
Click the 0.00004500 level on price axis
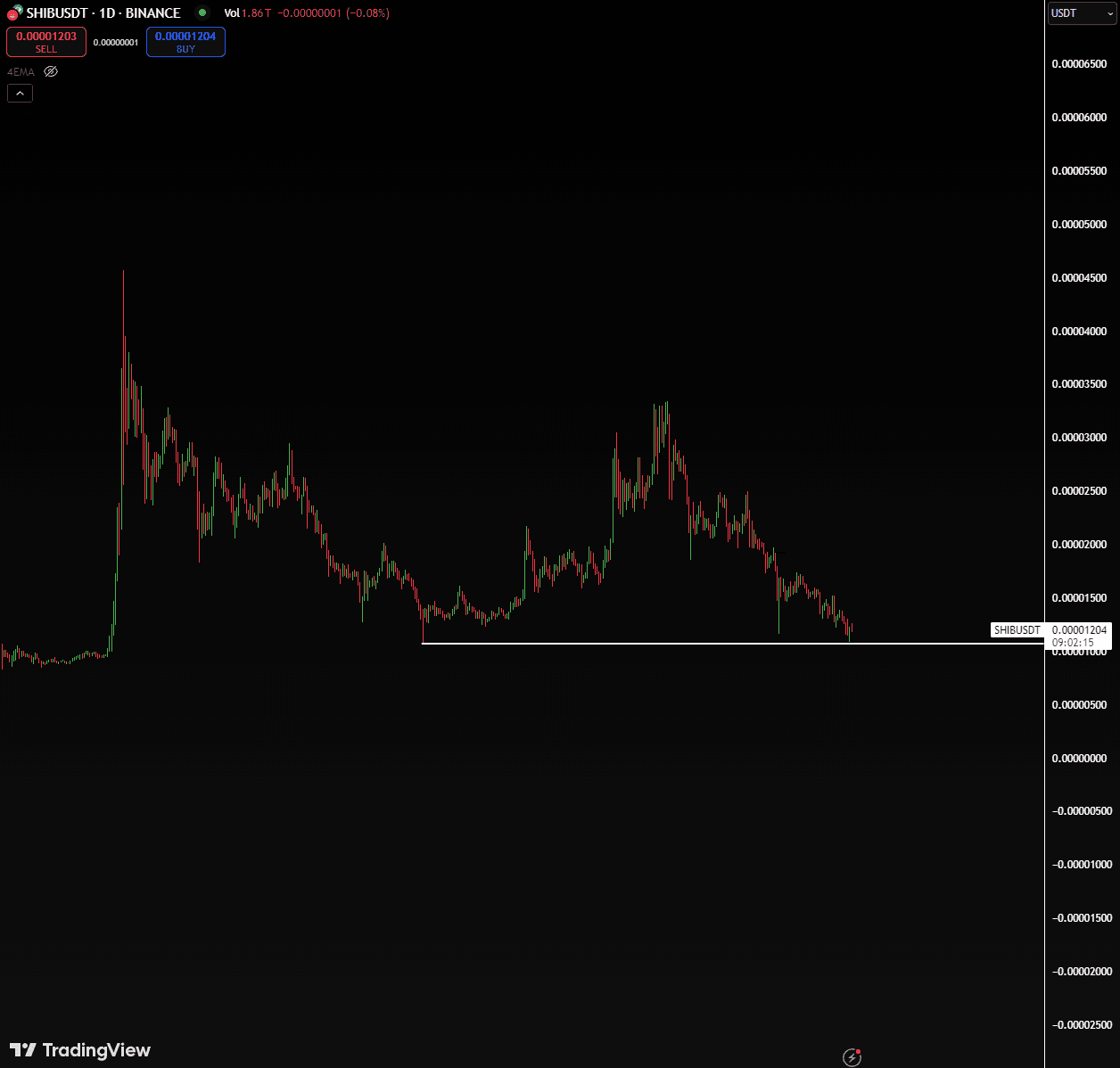click(x=1079, y=278)
